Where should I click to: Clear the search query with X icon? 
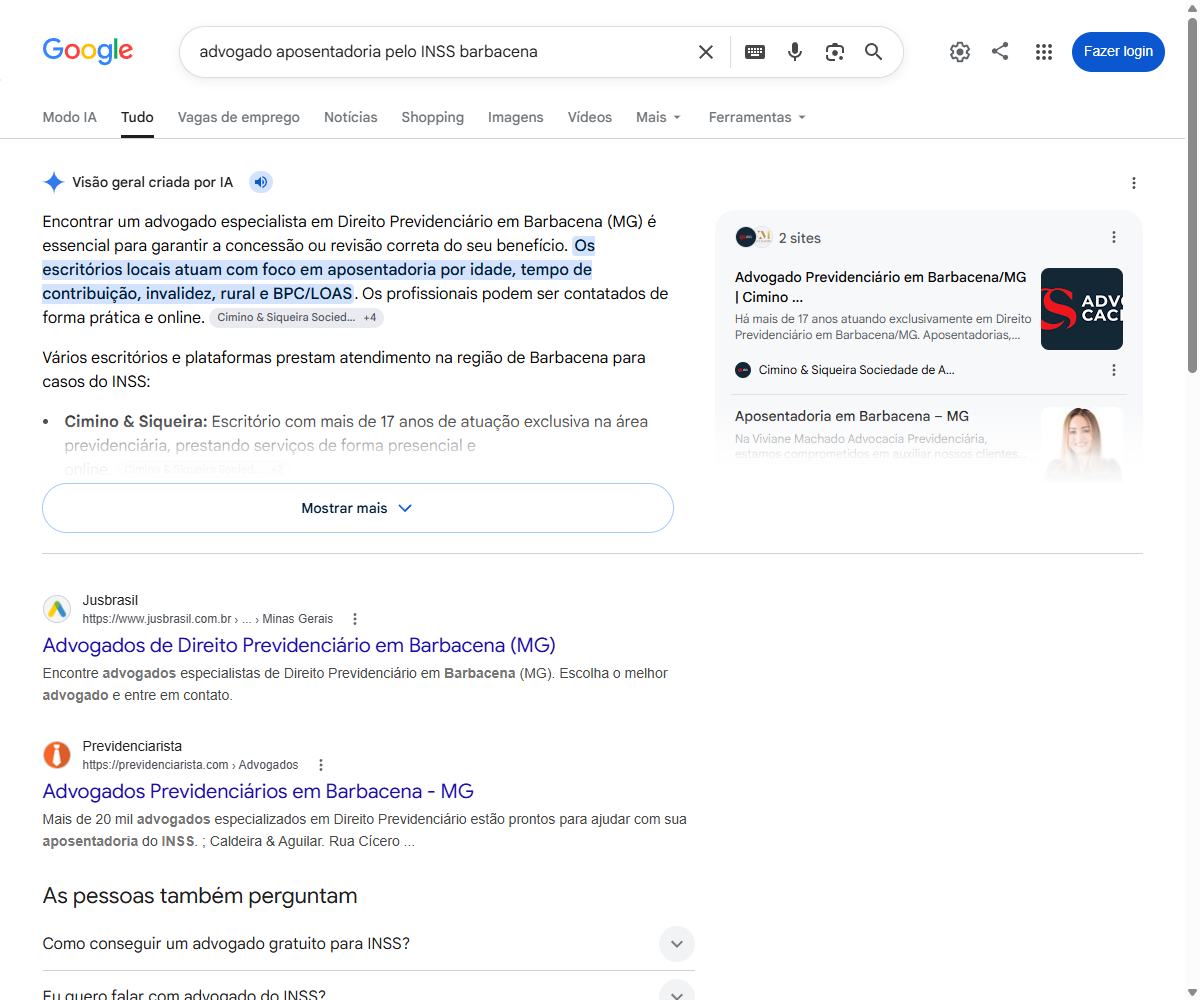pyautogui.click(x=706, y=52)
